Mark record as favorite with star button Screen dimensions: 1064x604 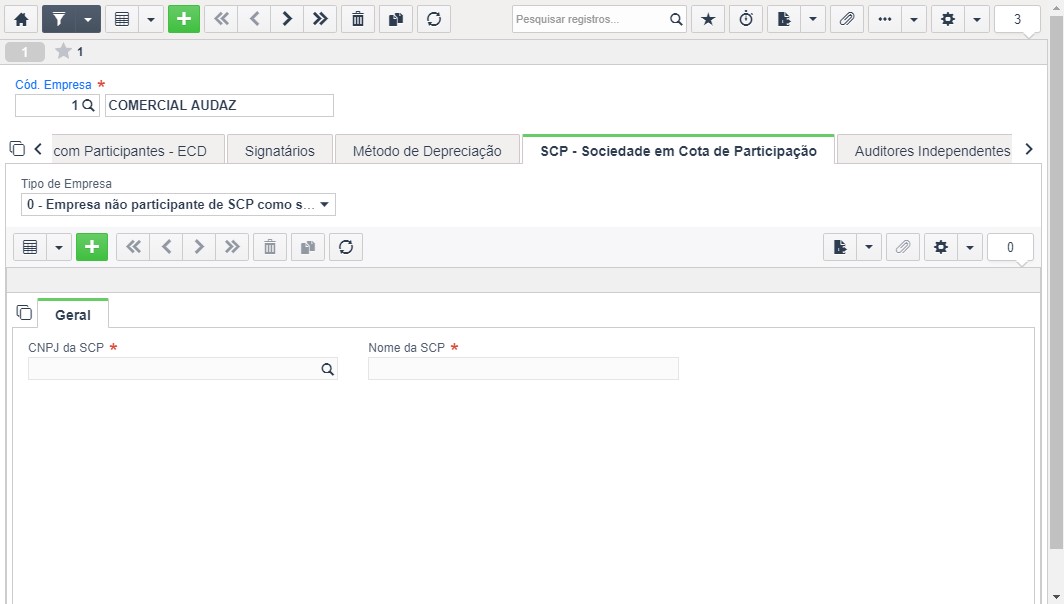click(708, 19)
